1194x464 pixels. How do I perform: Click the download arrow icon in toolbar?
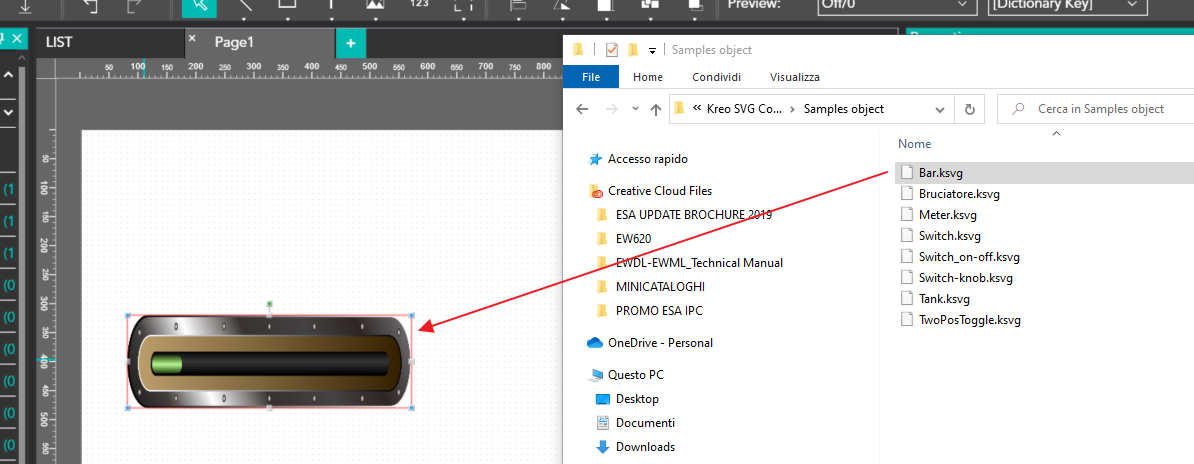tap(24, 7)
